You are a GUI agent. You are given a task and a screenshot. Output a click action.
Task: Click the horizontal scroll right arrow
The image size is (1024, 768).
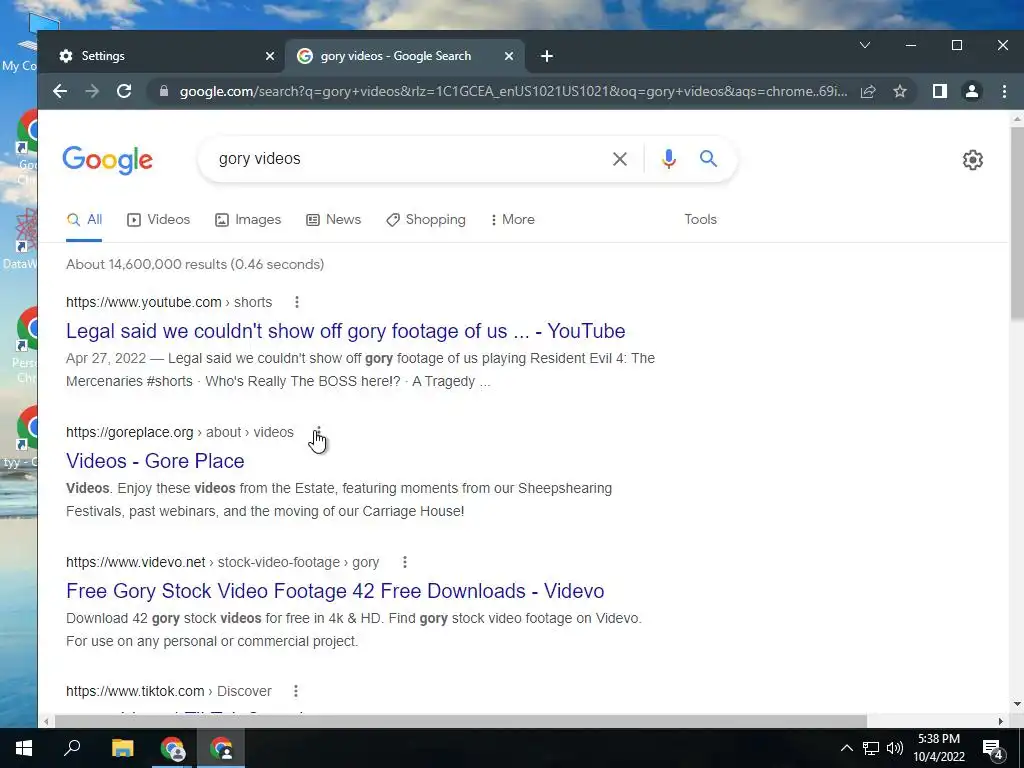click(x=1000, y=721)
